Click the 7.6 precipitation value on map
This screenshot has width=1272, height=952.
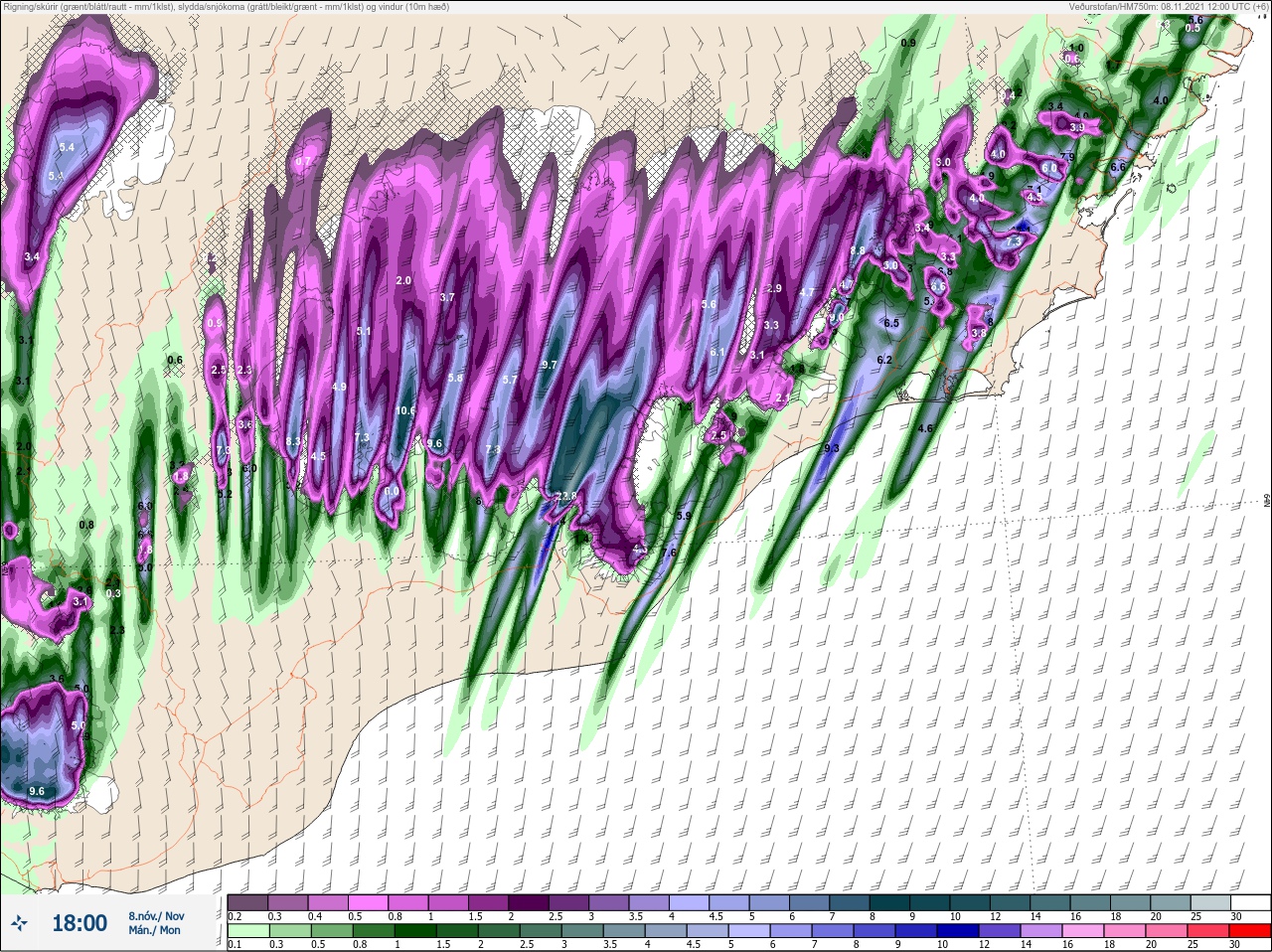tap(669, 553)
